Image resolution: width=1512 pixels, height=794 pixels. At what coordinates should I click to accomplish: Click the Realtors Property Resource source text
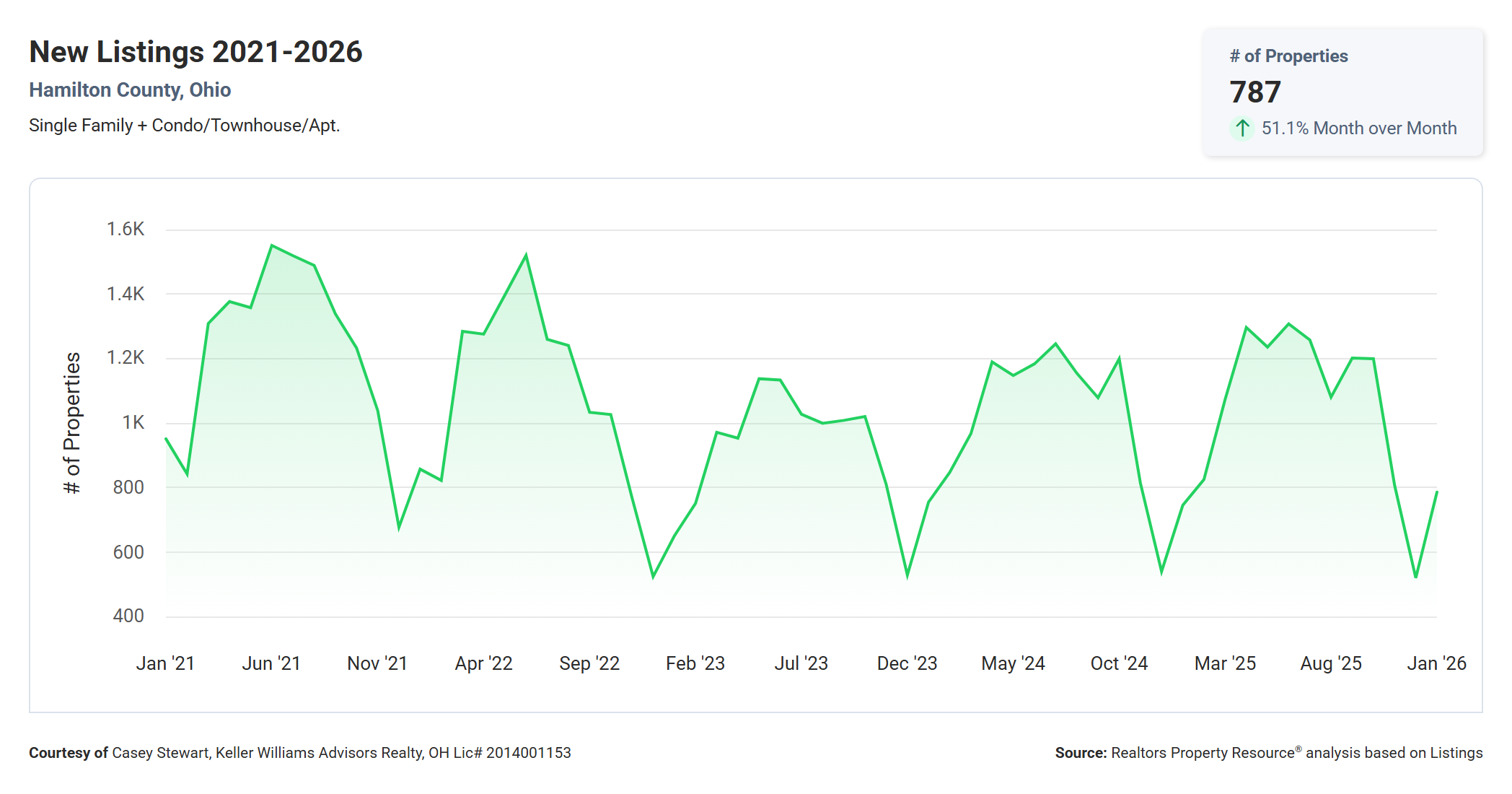(x=1269, y=752)
